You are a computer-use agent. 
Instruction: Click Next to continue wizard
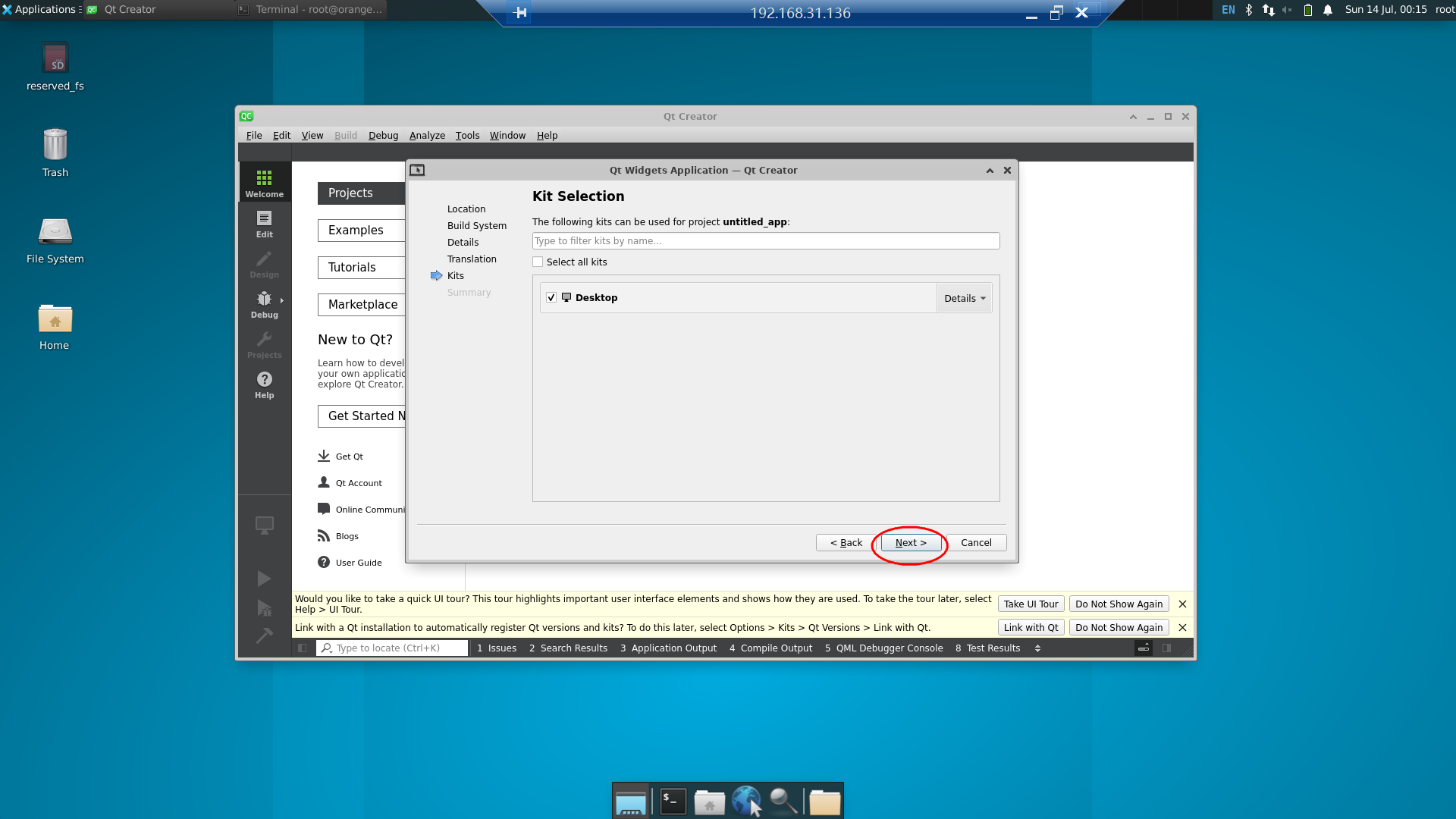(911, 542)
